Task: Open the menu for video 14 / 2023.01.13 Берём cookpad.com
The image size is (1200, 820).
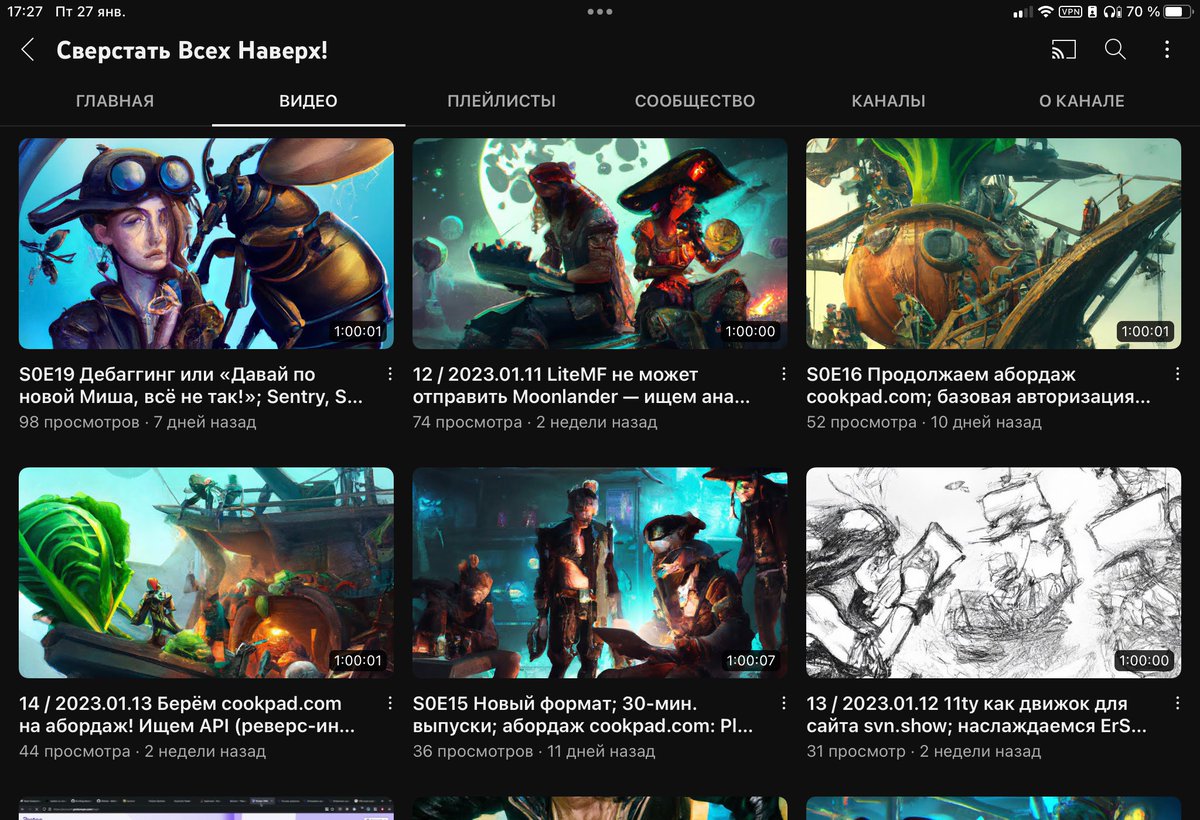Action: (x=390, y=703)
